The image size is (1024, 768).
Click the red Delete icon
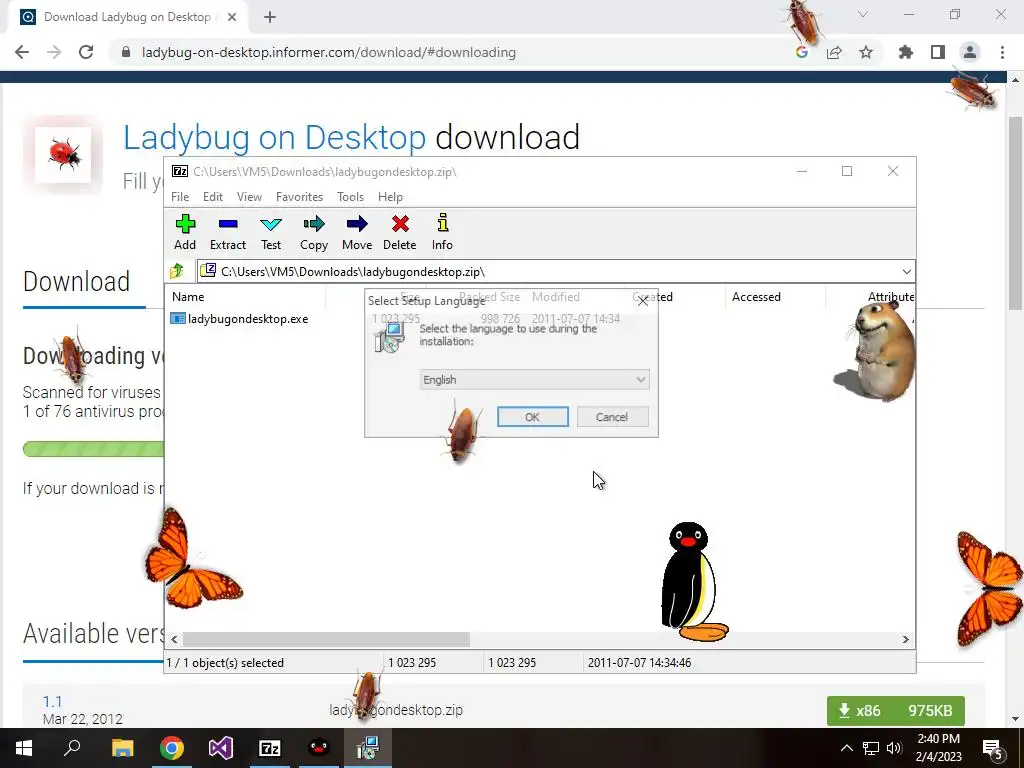tap(400, 232)
